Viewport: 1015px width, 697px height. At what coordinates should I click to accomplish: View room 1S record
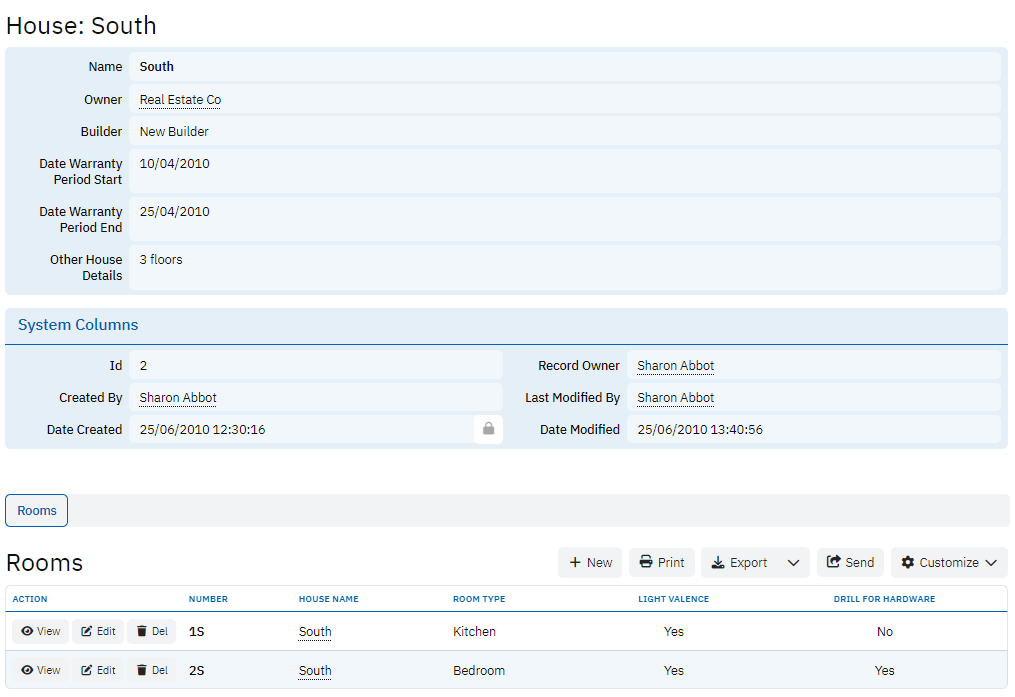pos(41,631)
